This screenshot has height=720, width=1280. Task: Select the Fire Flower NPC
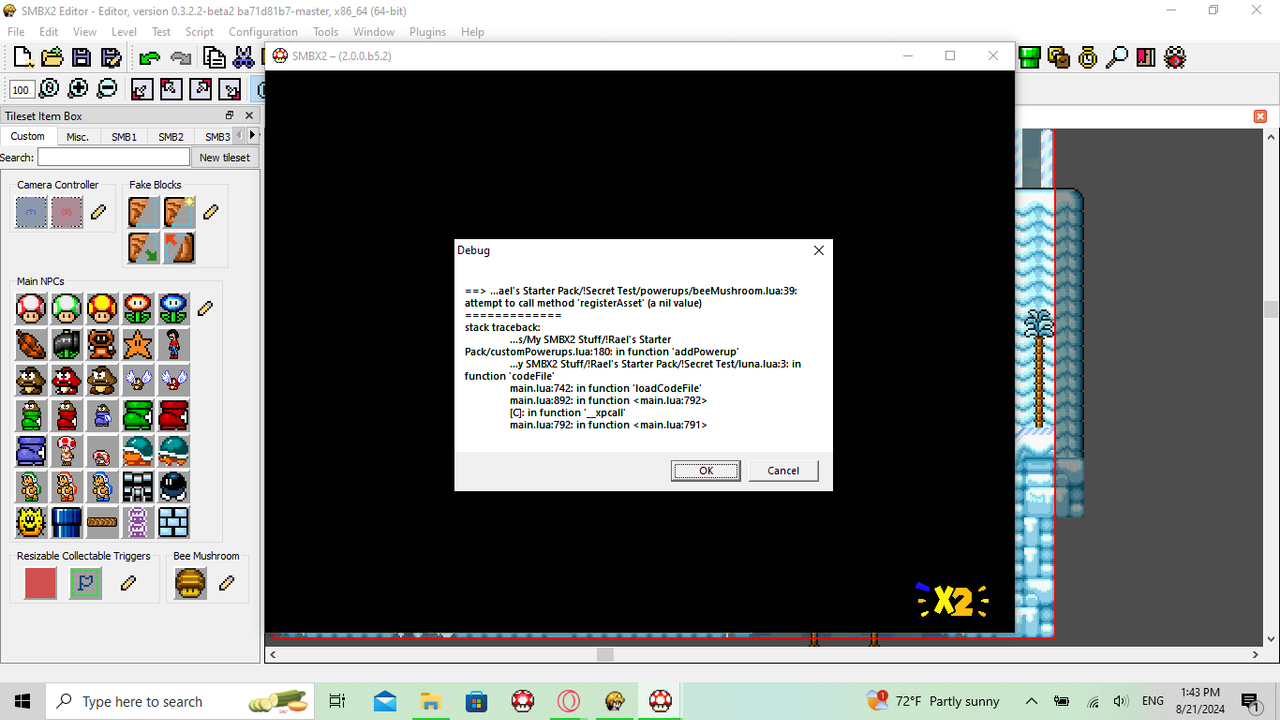pos(137,308)
